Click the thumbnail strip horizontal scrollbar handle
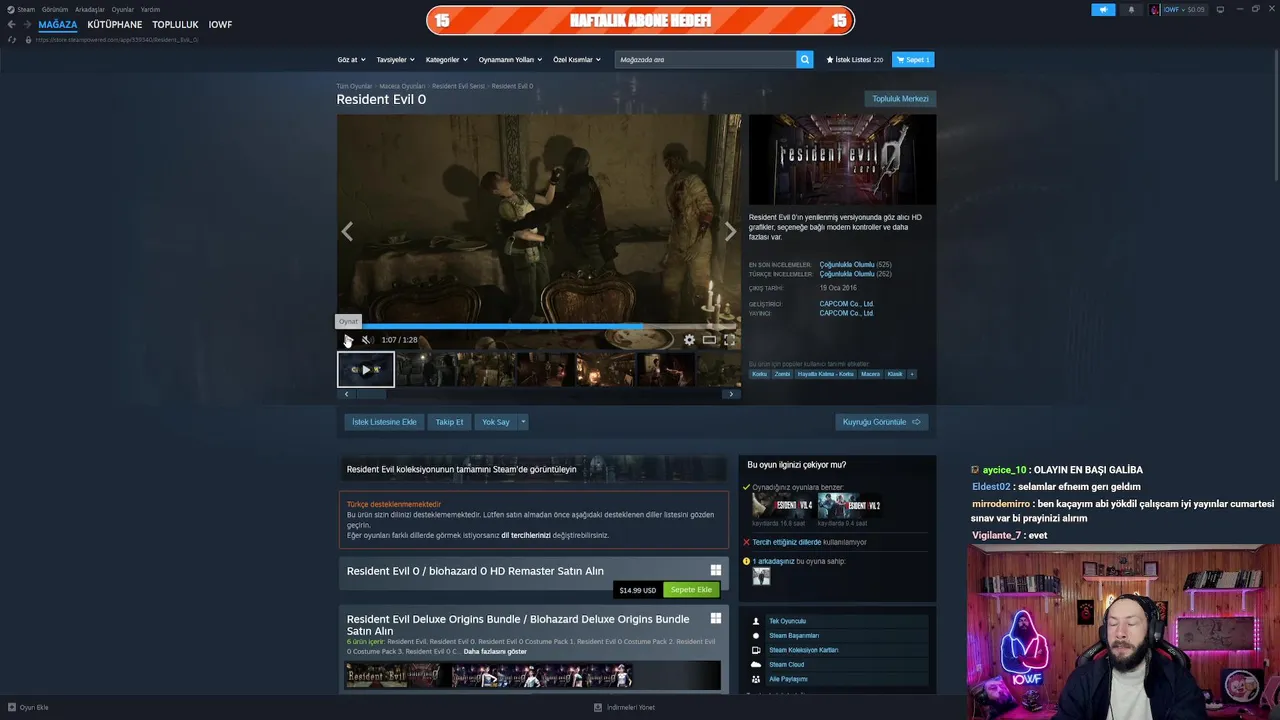 [x=371, y=394]
